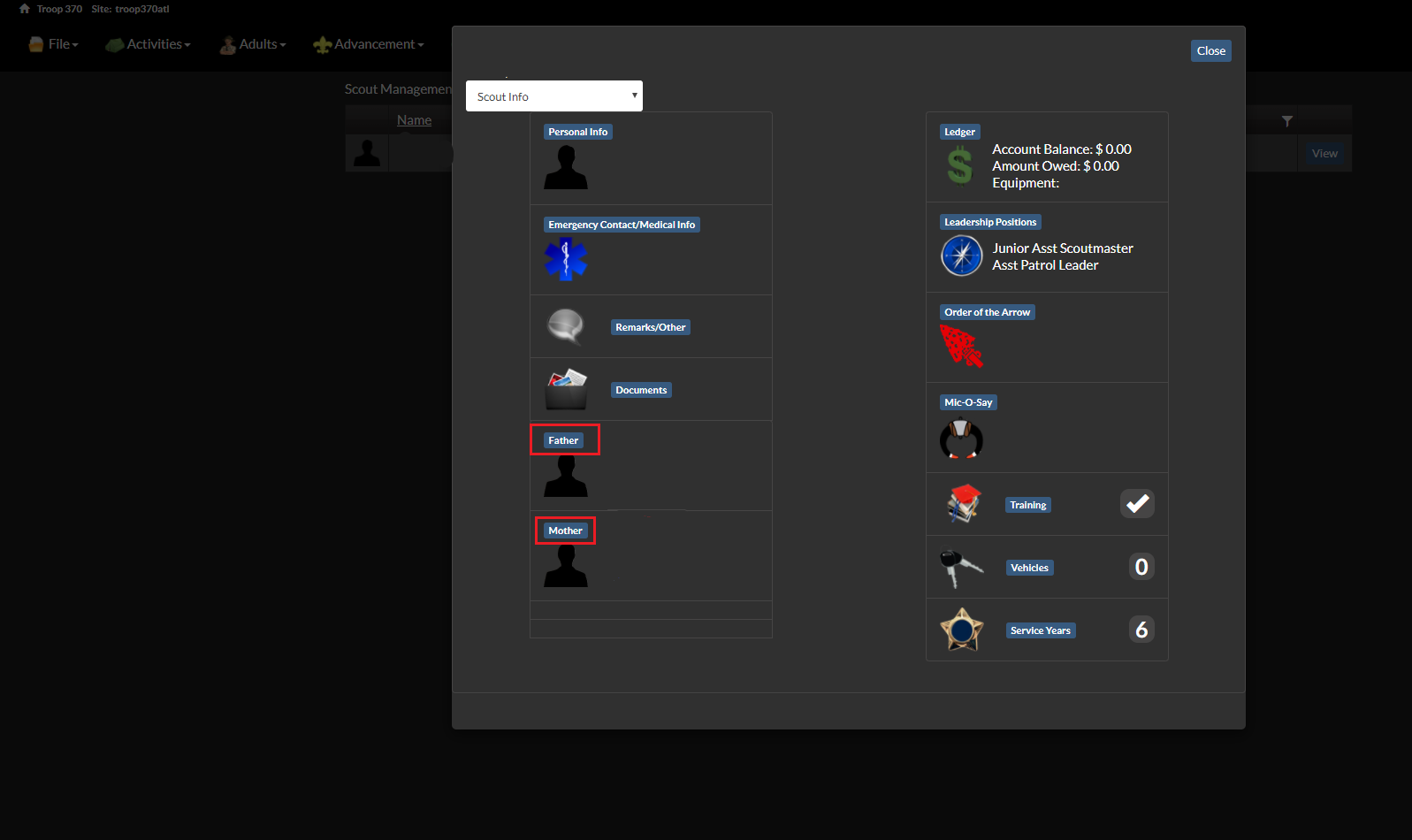Click the Account Balance $0.00 text

click(1062, 149)
